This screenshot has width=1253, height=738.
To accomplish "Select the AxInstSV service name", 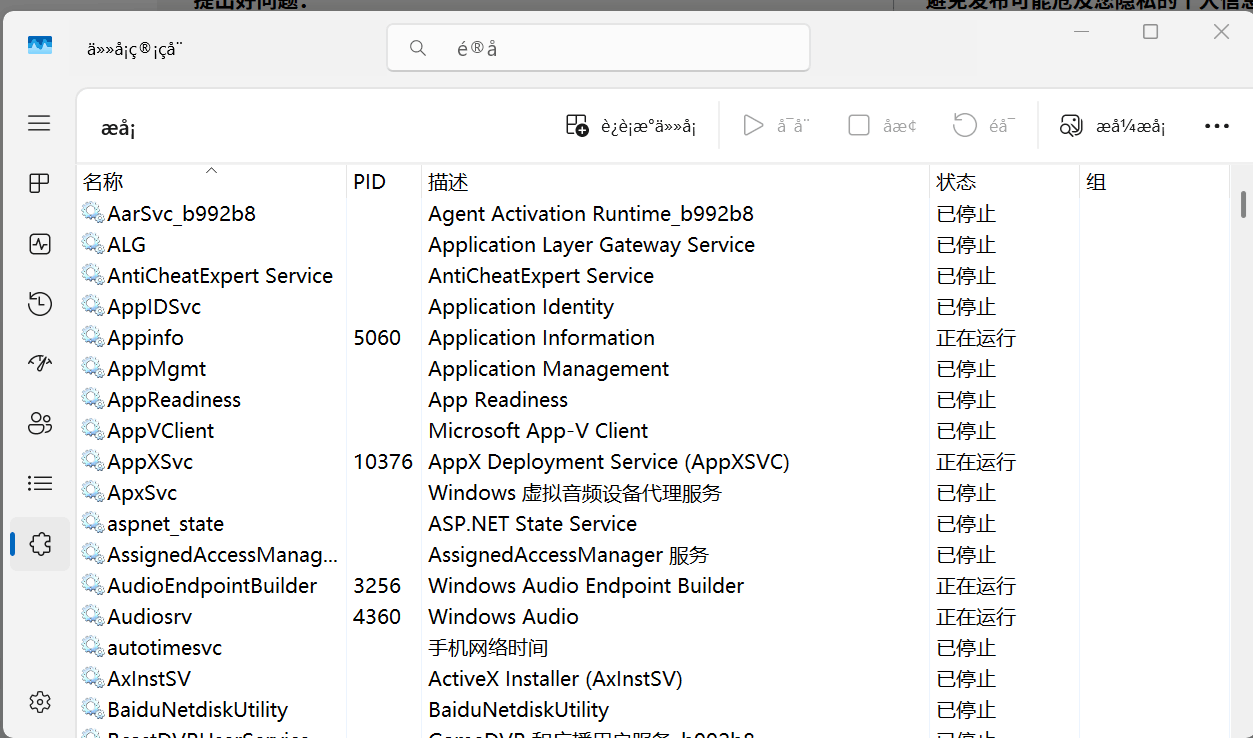I will point(149,679).
